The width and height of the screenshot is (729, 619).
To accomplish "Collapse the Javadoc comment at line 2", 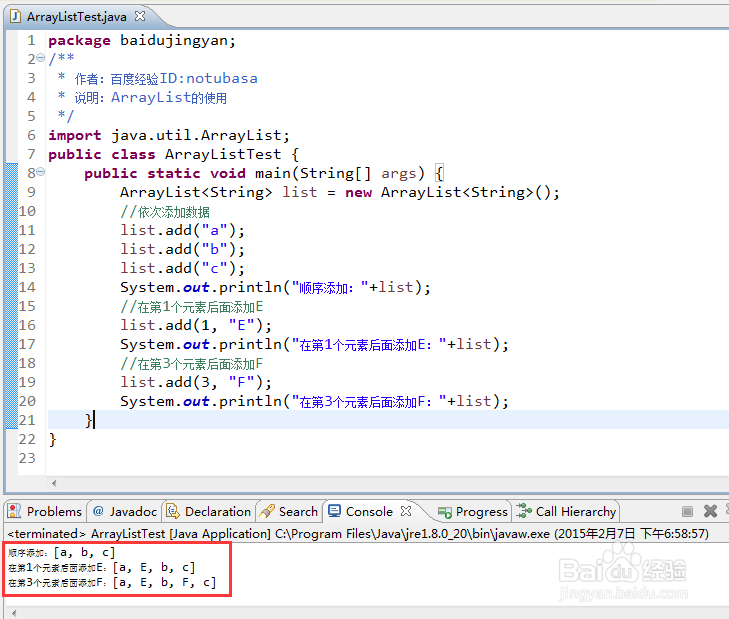I will tap(40, 58).
